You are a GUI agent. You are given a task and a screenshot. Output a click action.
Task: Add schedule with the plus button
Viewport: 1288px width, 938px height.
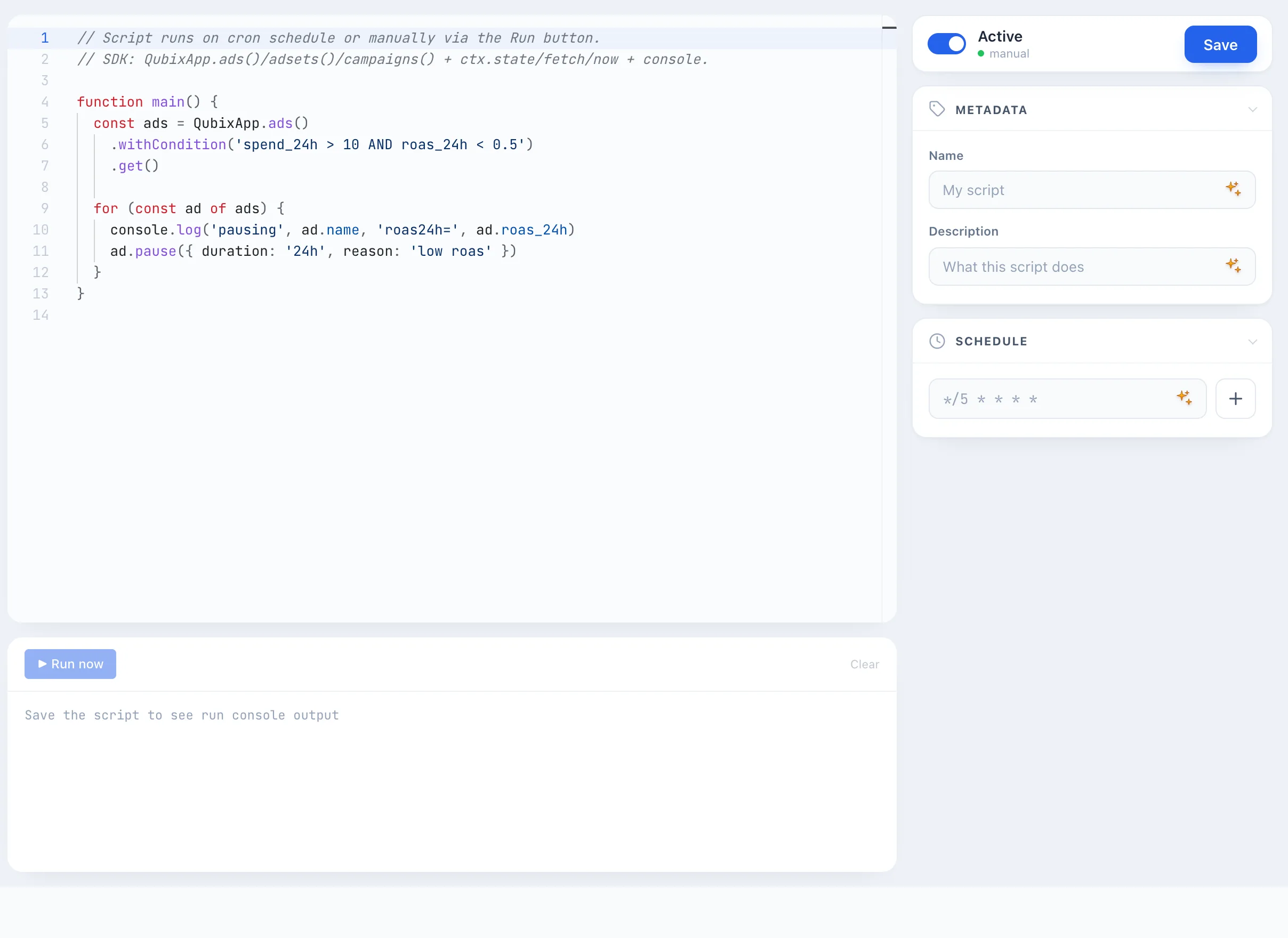[1235, 399]
